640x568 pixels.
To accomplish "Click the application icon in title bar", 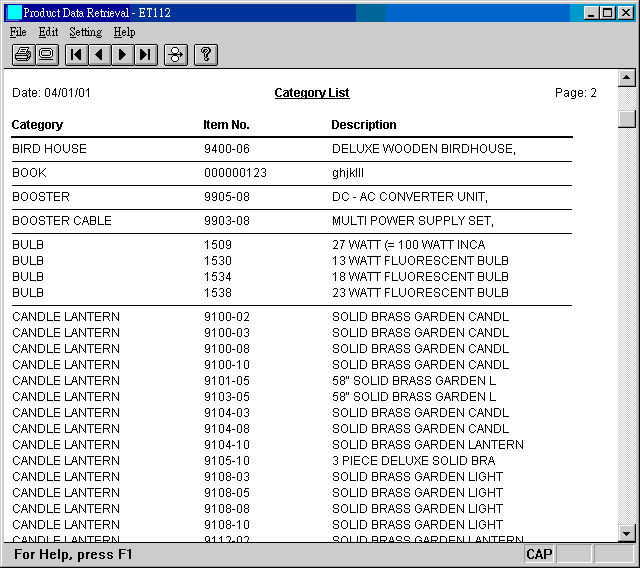I will pyautogui.click(x=14, y=13).
